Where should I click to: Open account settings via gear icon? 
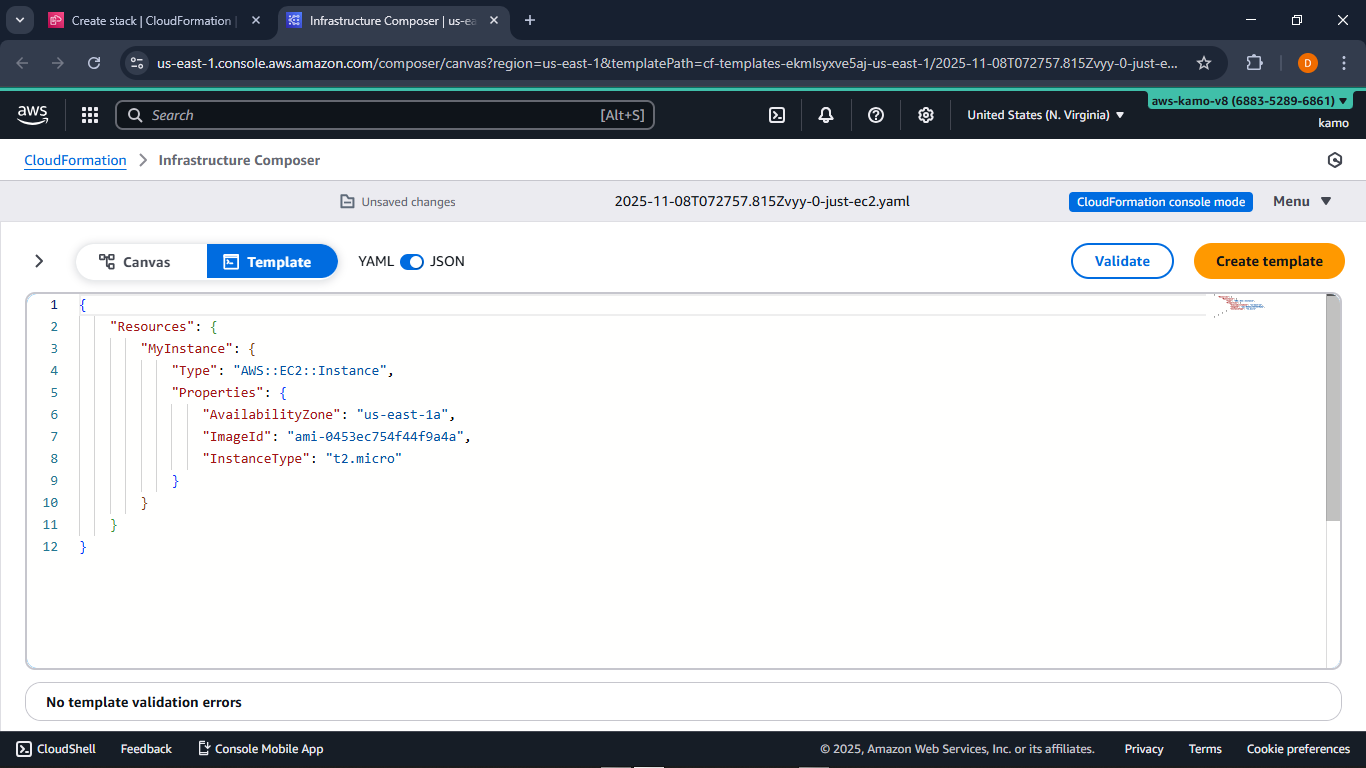(925, 115)
